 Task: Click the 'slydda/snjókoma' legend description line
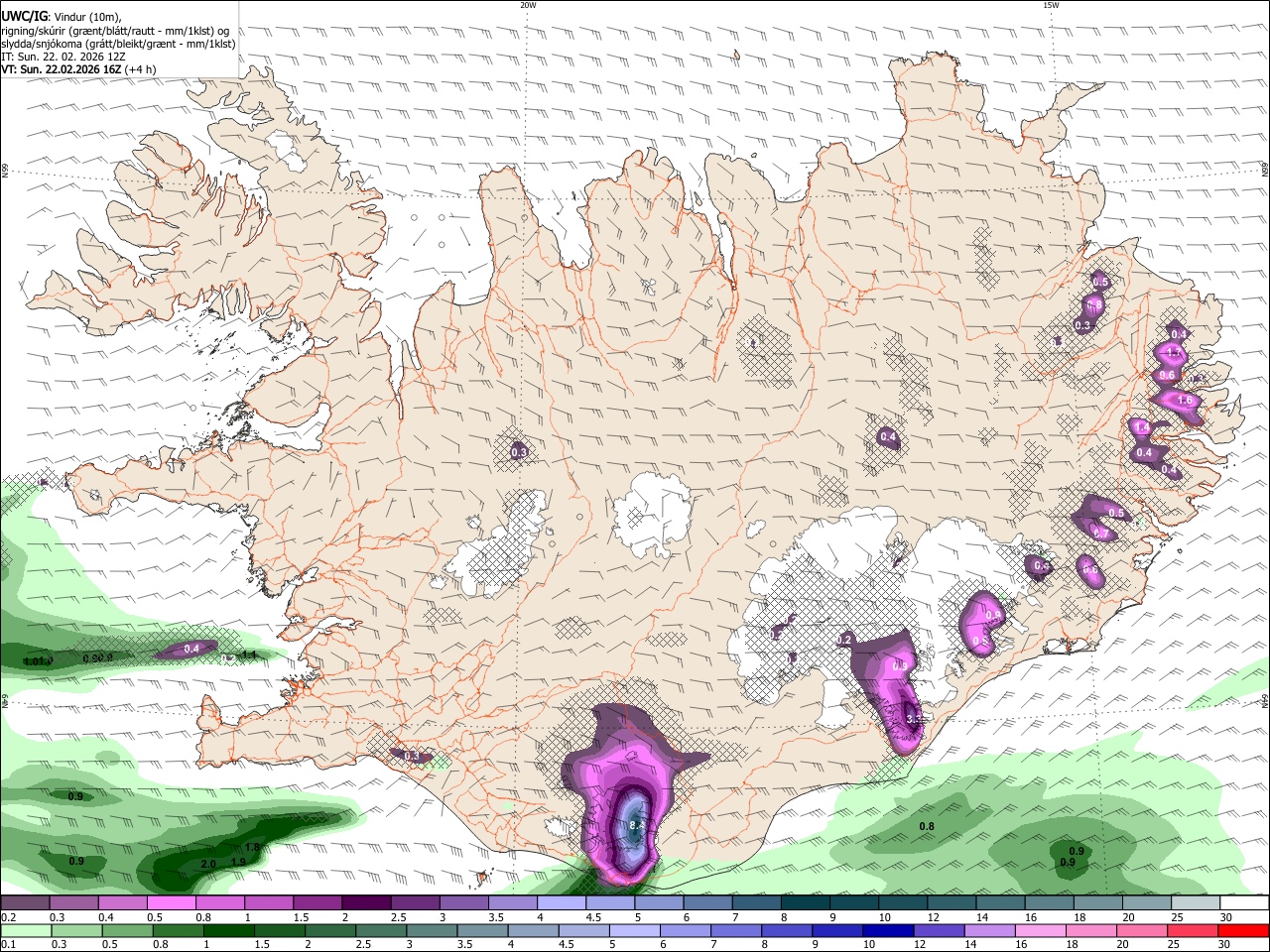coord(118,44)
